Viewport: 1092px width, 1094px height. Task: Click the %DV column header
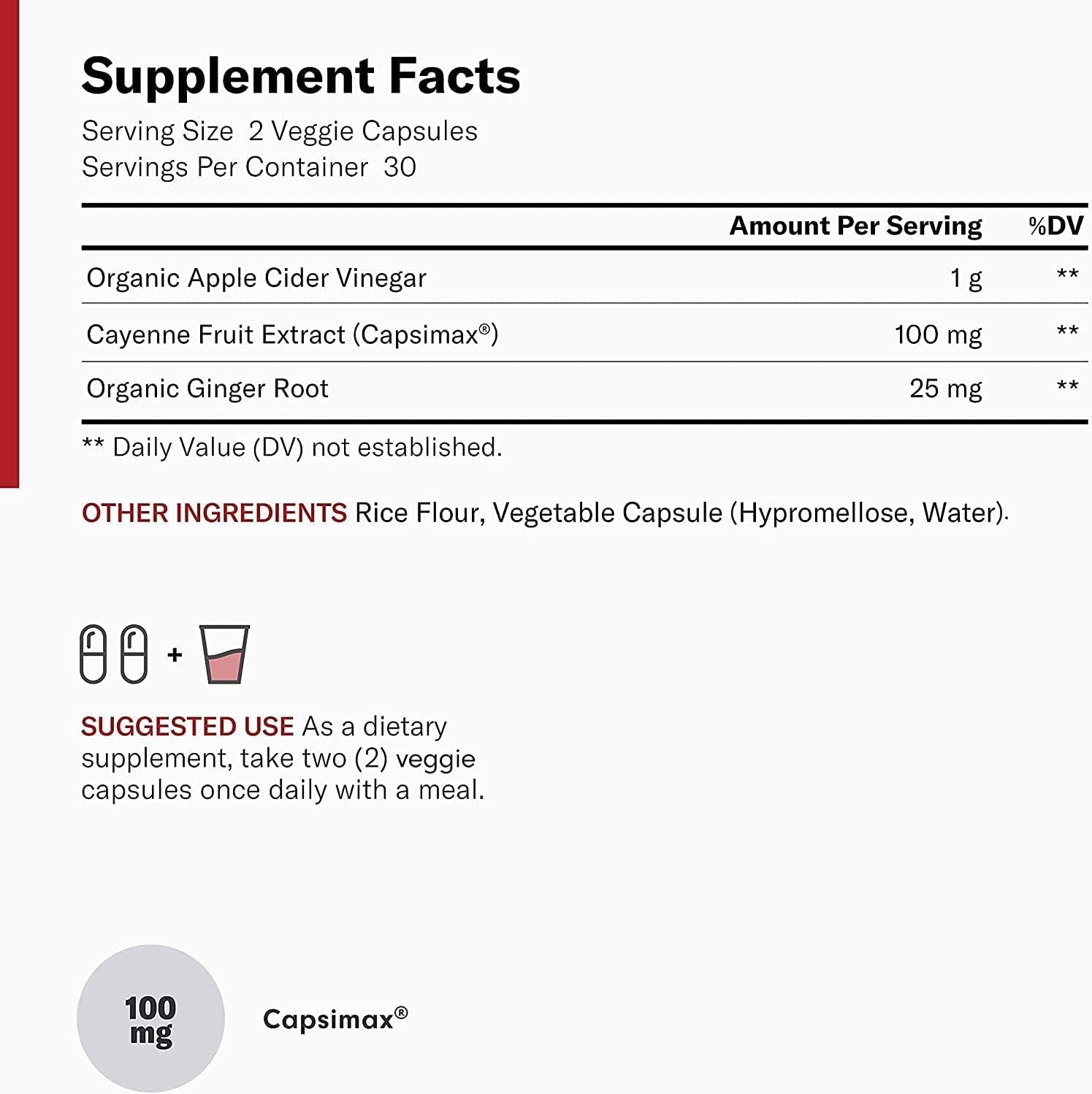point(1055,226)
